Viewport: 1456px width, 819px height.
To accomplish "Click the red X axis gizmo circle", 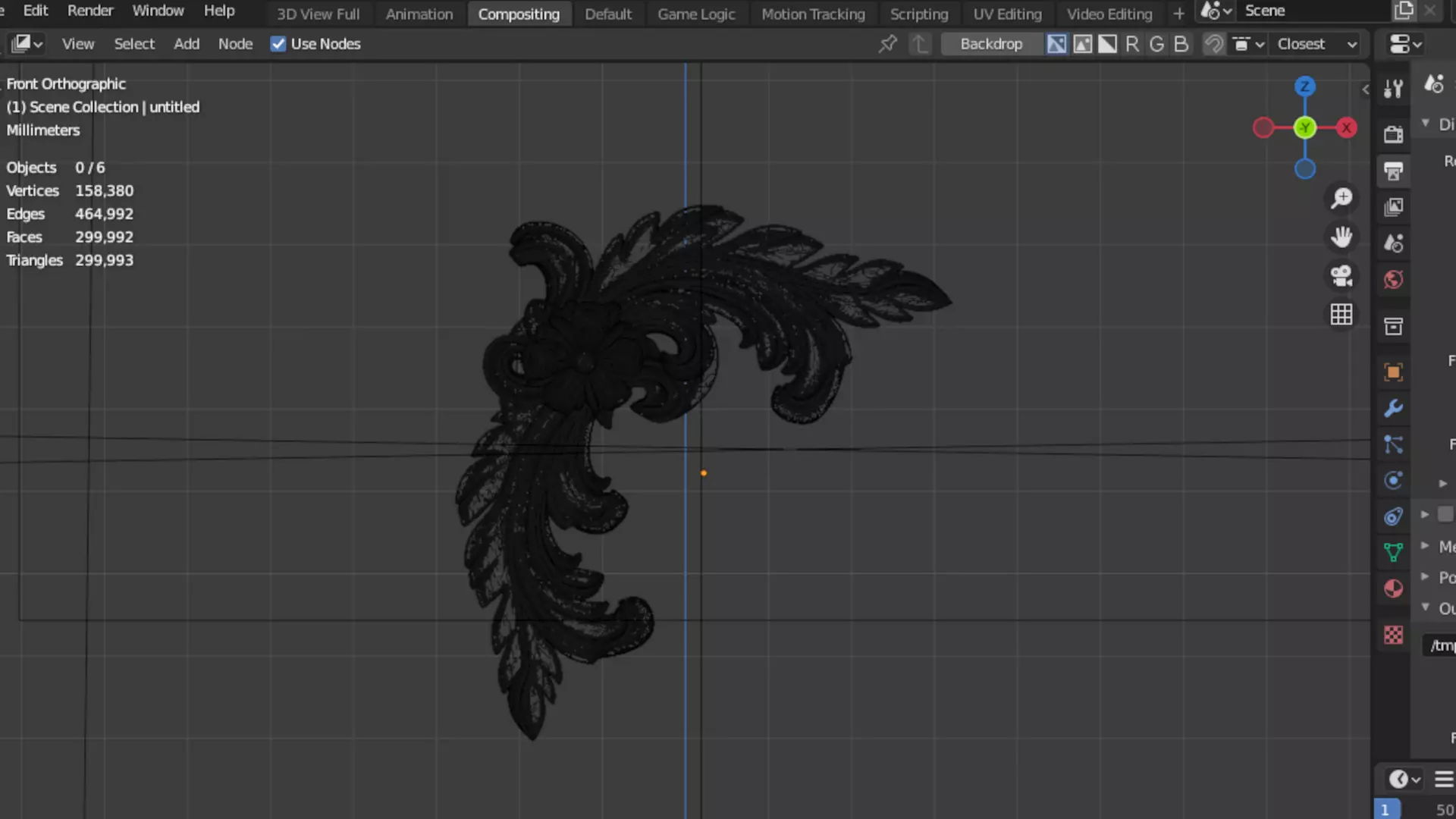I will [x=1347, y=128].
